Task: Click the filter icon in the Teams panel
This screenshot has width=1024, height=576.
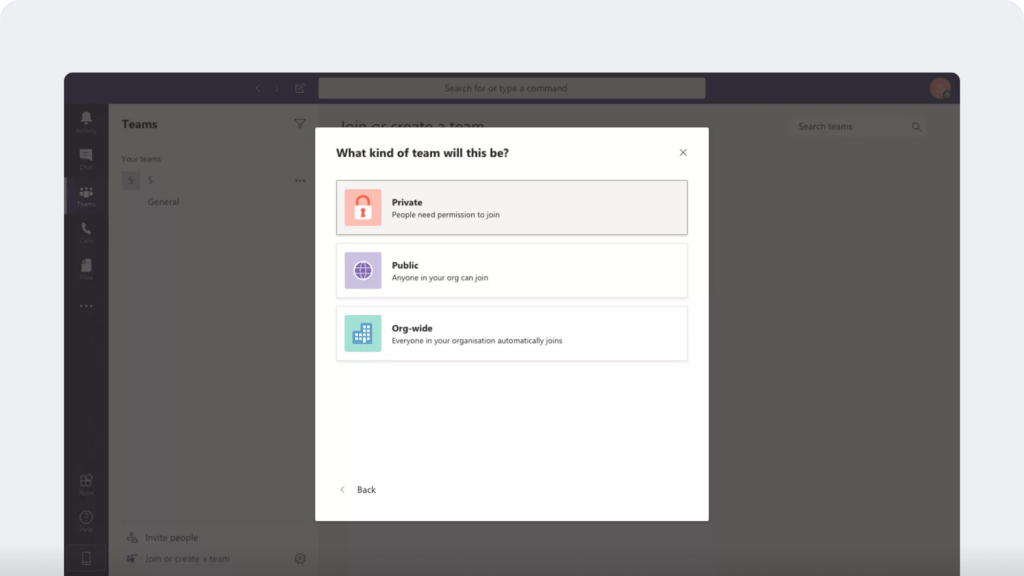Action: tap(300, 123)
